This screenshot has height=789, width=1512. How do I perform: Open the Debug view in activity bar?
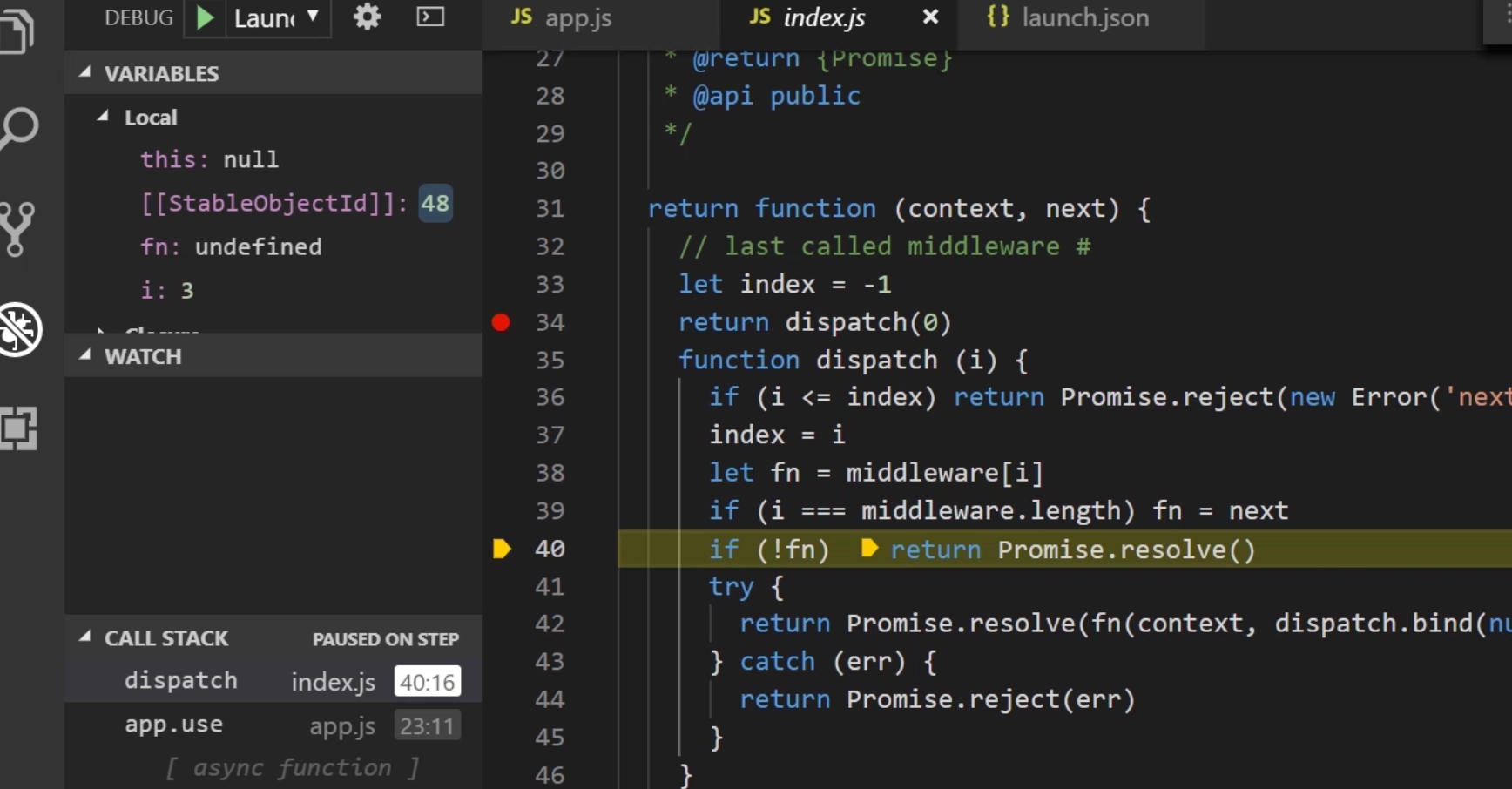pos(19,330)
